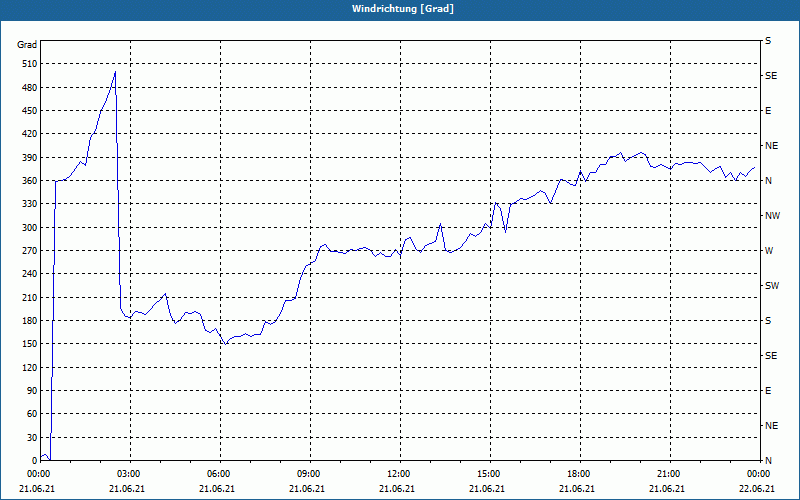The height and width of the screenshot is (500, 800).
Task: Select the 60 y-axis tick label
Action: 32,414
